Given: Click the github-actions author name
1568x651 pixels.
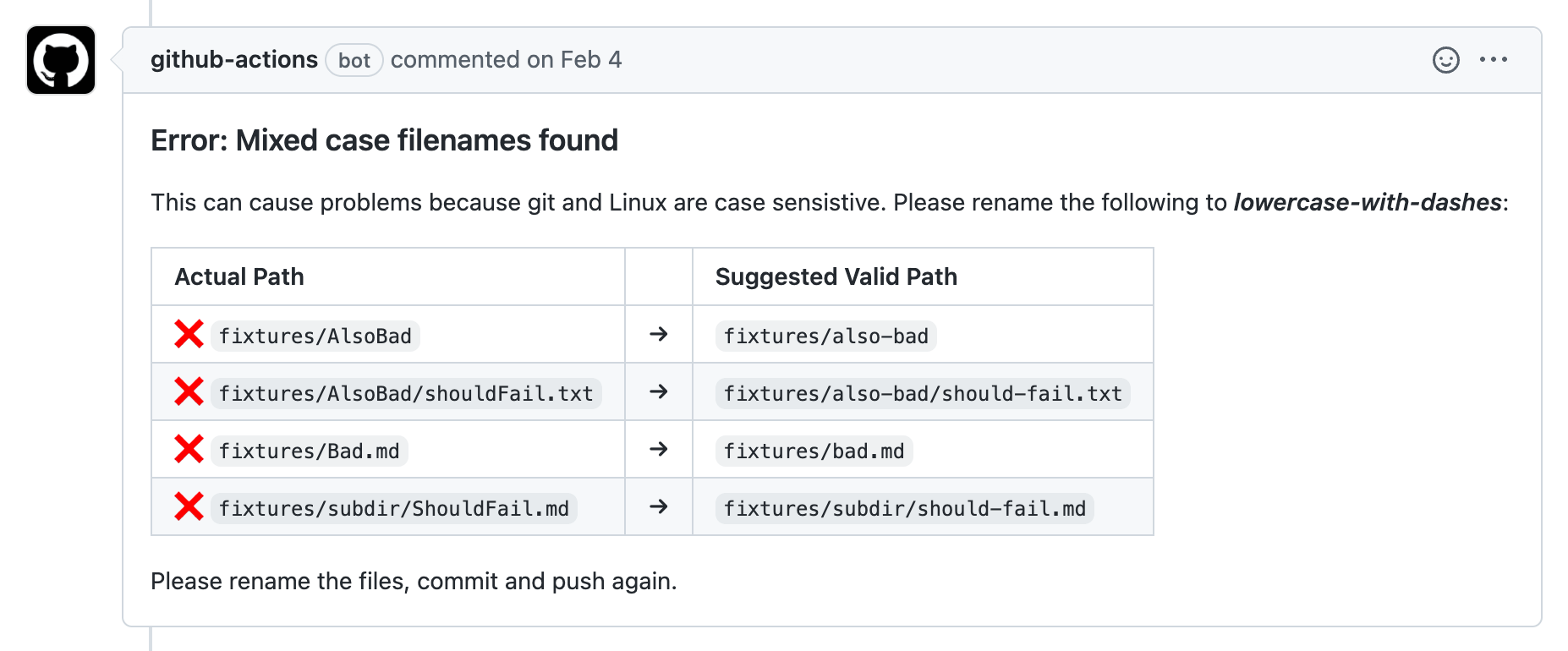Looking at the screenshot, I should [x=234, y=60].
